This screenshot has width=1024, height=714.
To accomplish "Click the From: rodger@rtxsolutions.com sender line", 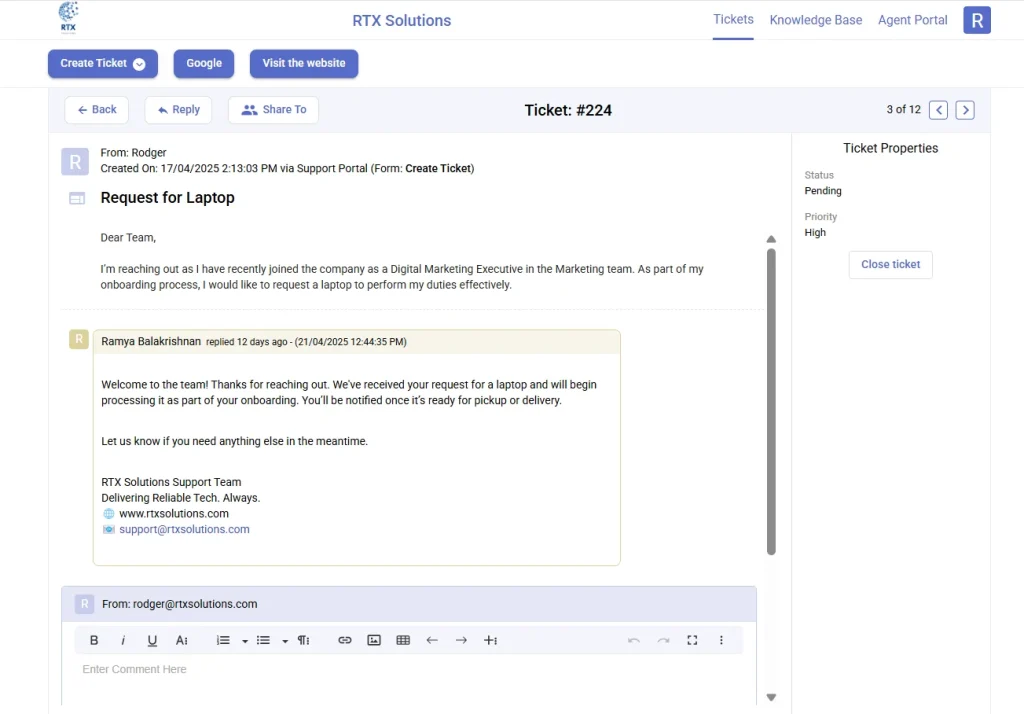I will [180, 604].
